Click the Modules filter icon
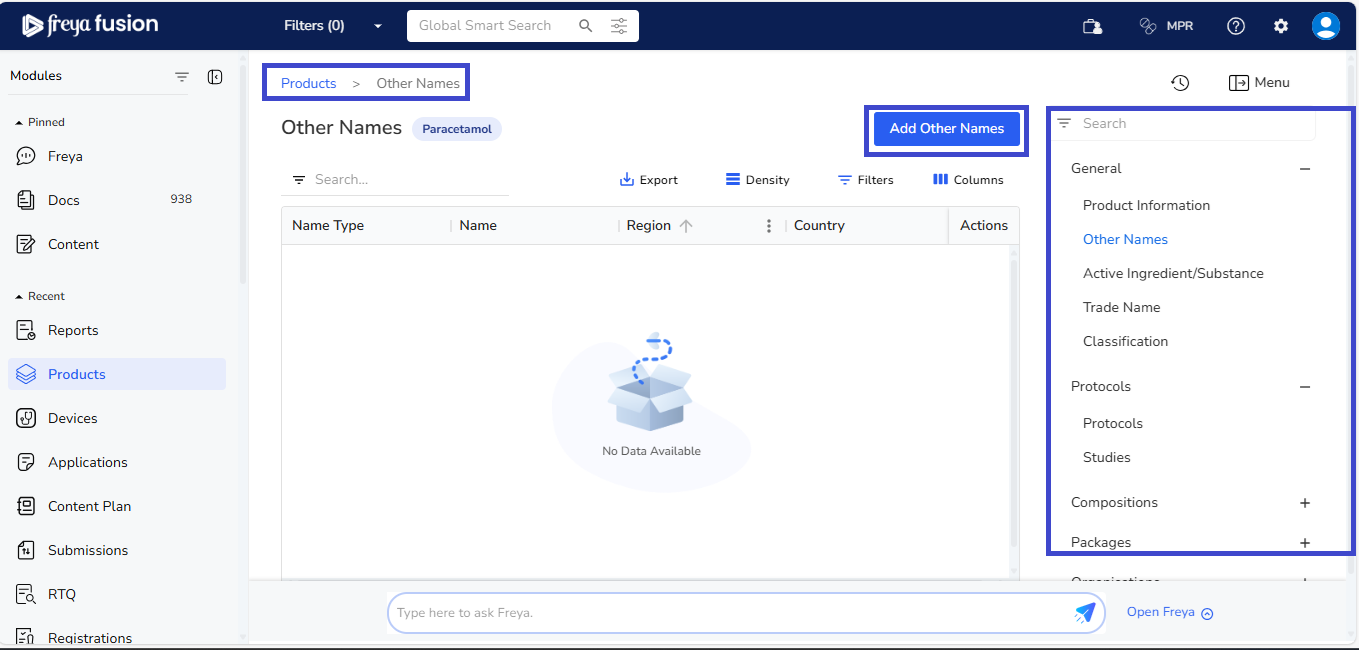The height and width of the screenshot is (650, 1359). (x=182, y=77)
